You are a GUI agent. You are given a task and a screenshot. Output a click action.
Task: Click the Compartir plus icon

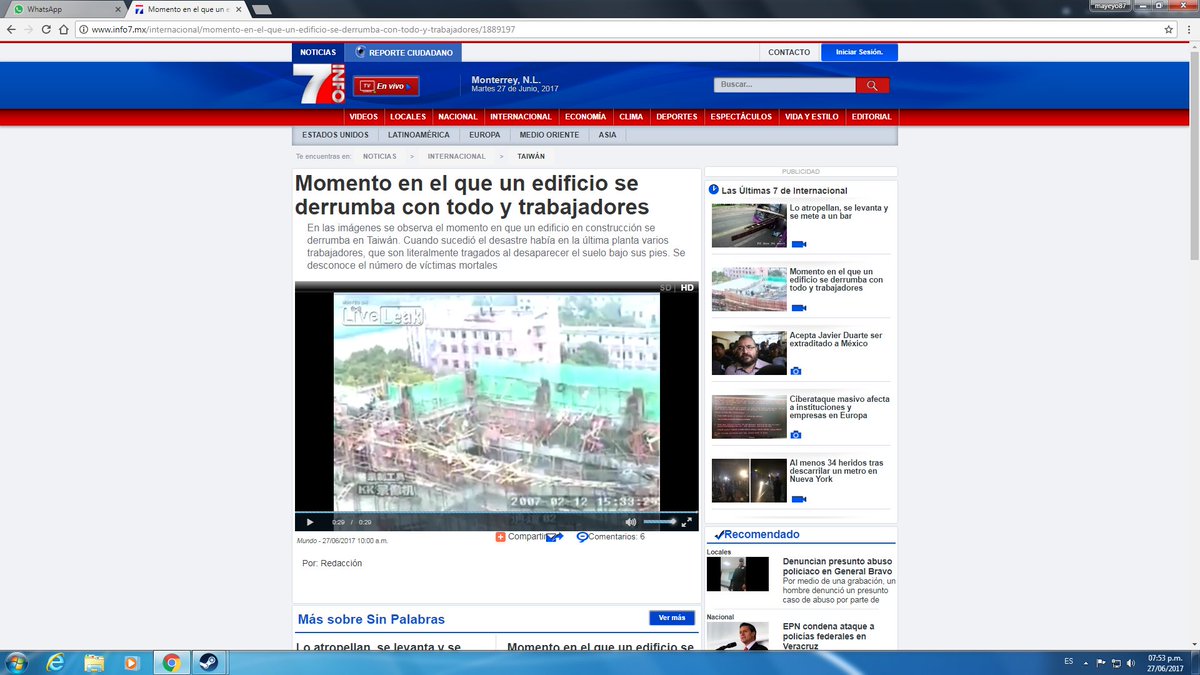click(501, 537)
